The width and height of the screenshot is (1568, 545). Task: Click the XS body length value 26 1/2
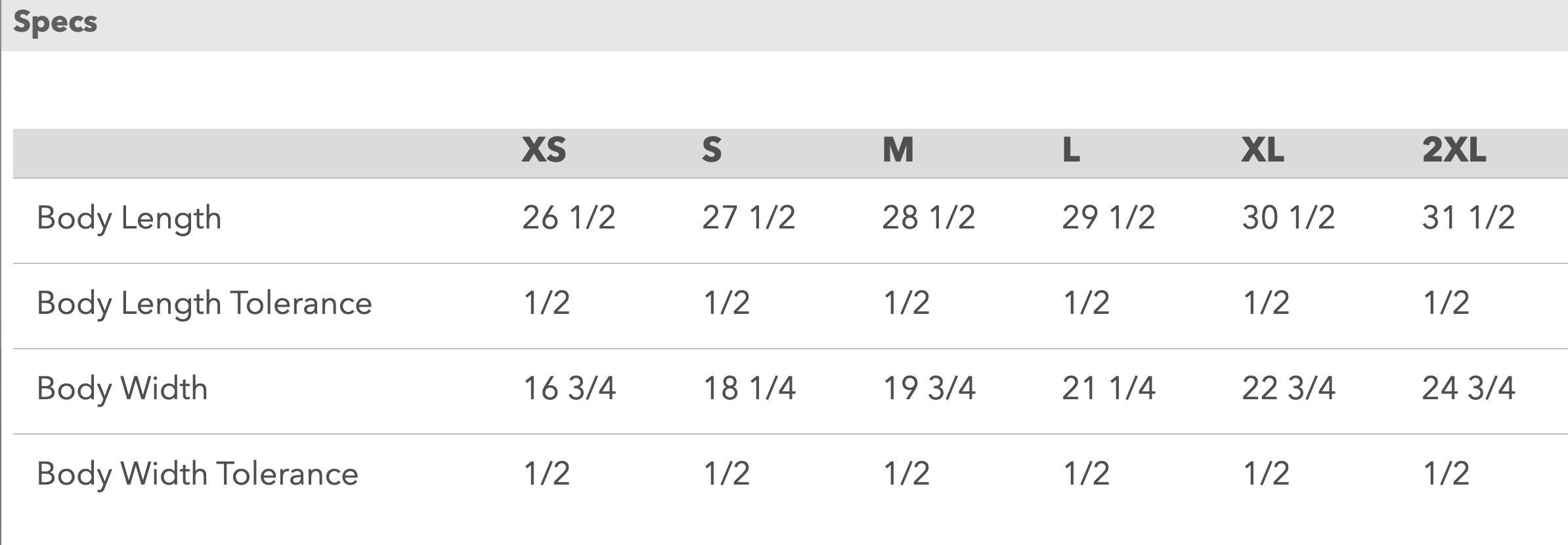click(569, 217)
